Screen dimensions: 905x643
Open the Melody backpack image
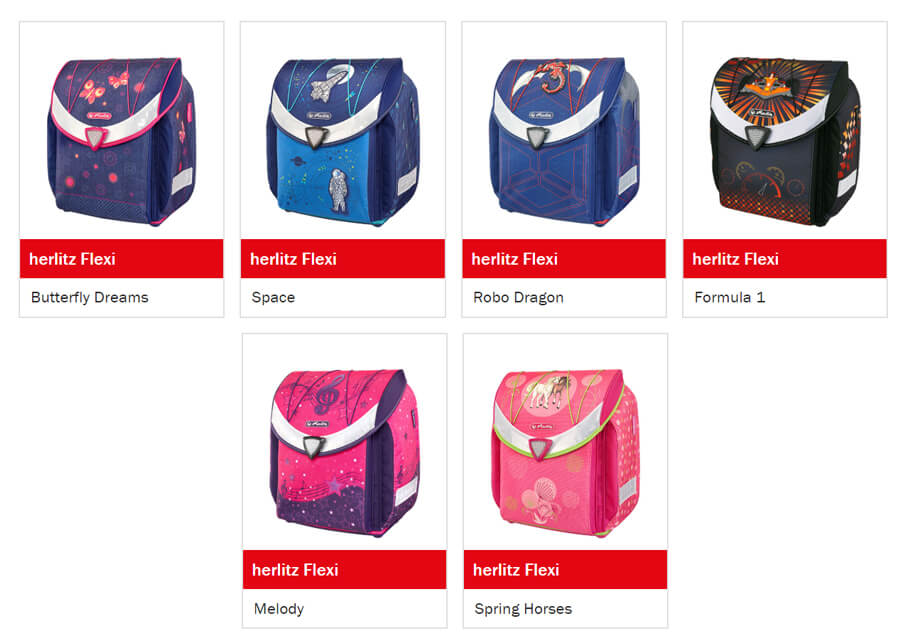pos(345,453)
